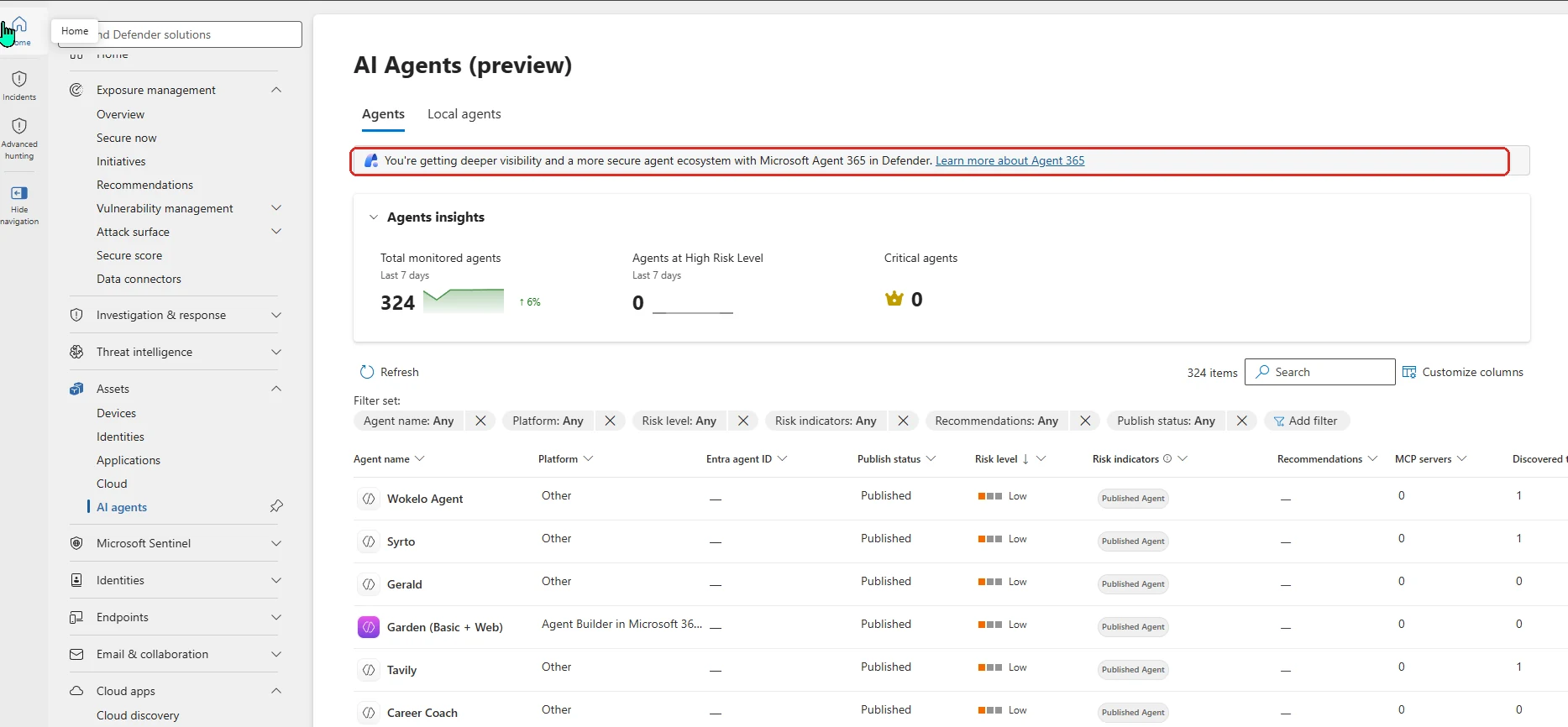
Task: Open the Risk level filter: Any chip
Action: coord(679,421)
